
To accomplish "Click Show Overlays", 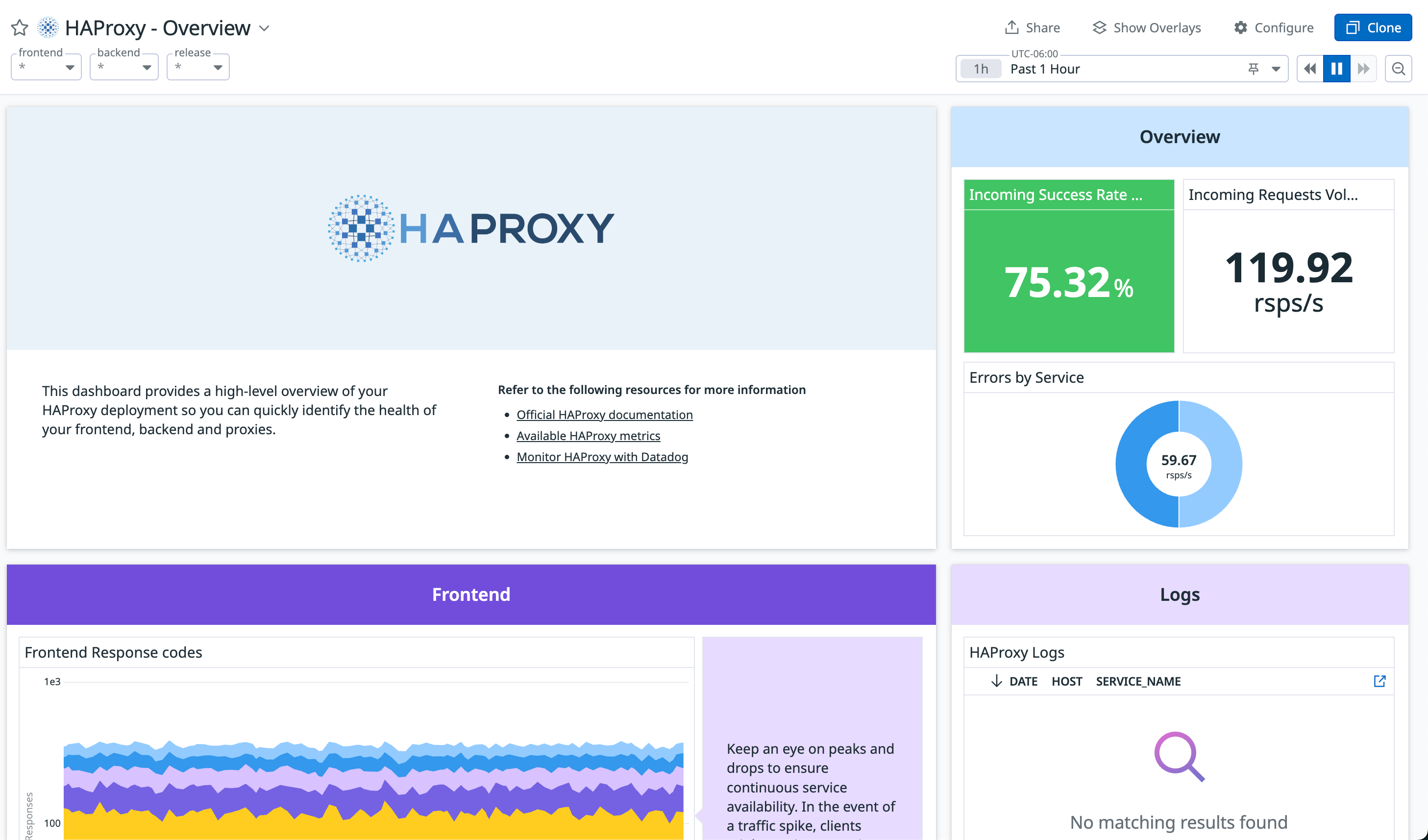I will [1147, 28].
